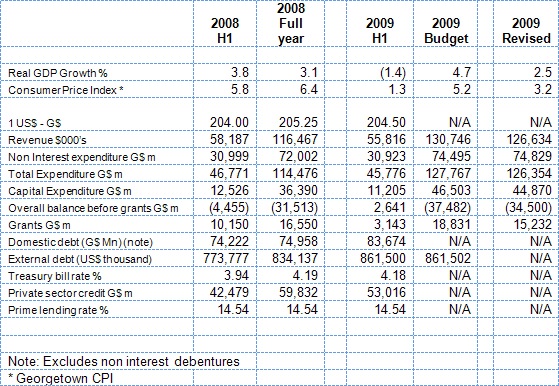Screen dimensions: 559x386
Task: Select revenue value 130,746
Action: tap(448, 140)
